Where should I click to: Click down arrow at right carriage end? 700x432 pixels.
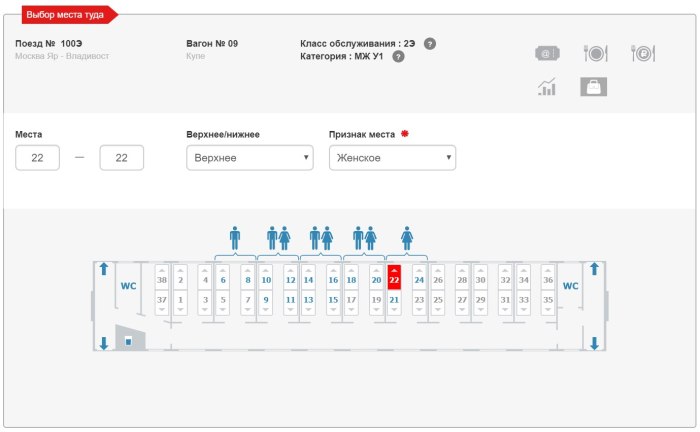coord(594,343)
